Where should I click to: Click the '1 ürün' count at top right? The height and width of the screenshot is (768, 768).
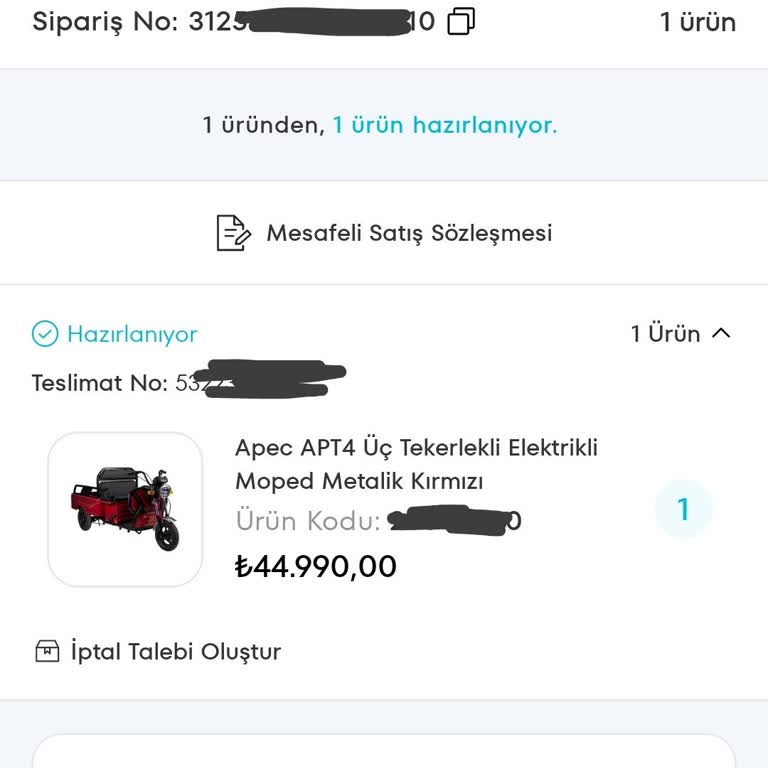pyautogui.click(x=697, y=22)
